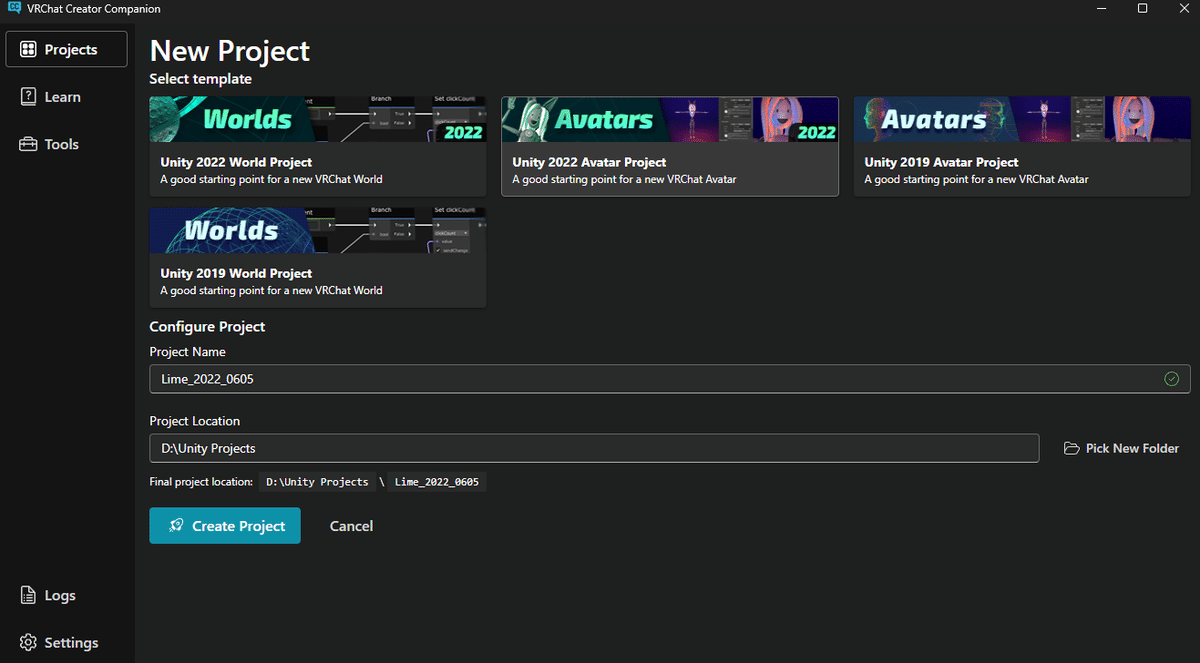Click the green valid checkmark in Project Name

[1172, 379]
